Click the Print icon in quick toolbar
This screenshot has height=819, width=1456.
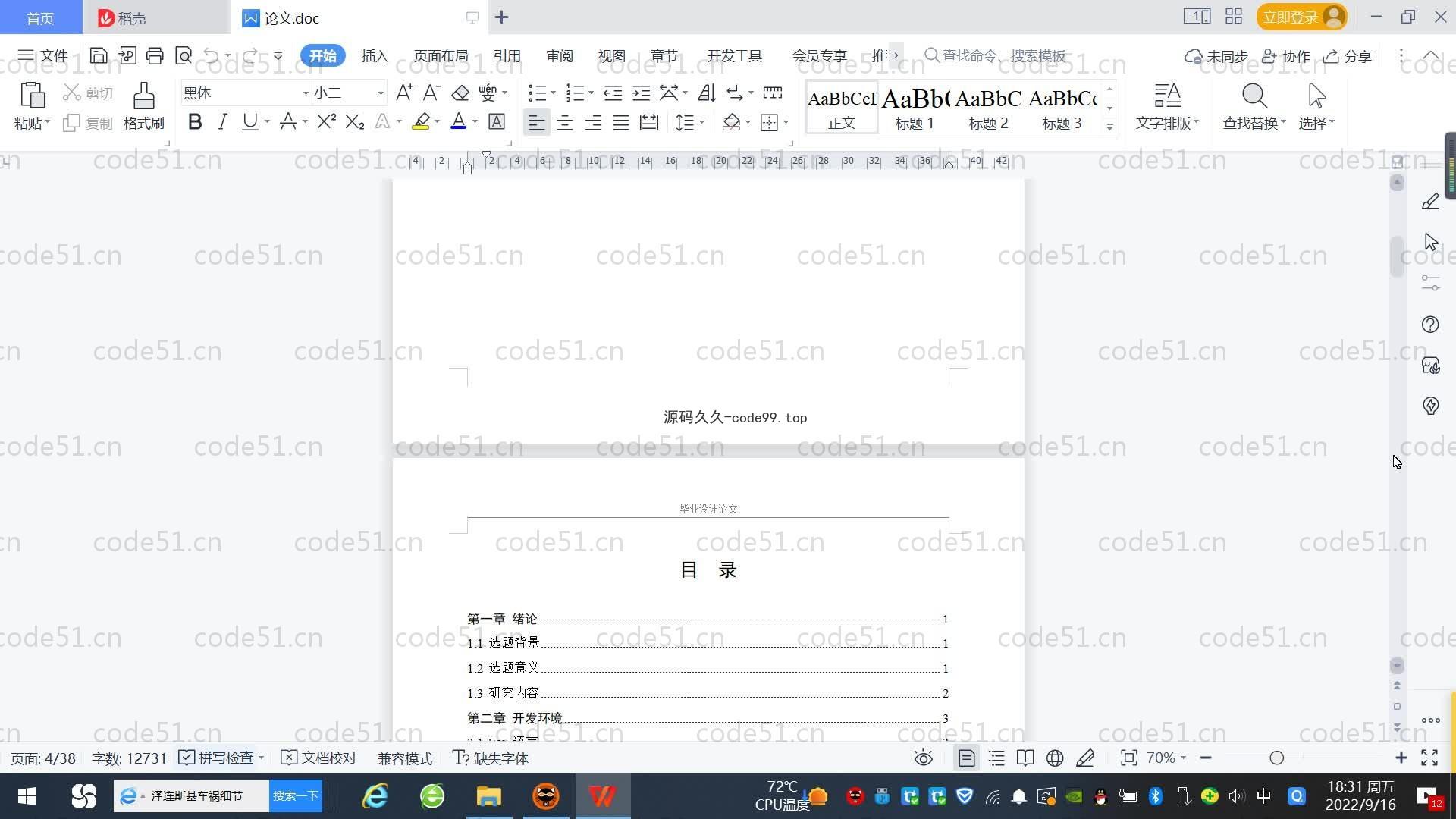click(155, 55)
